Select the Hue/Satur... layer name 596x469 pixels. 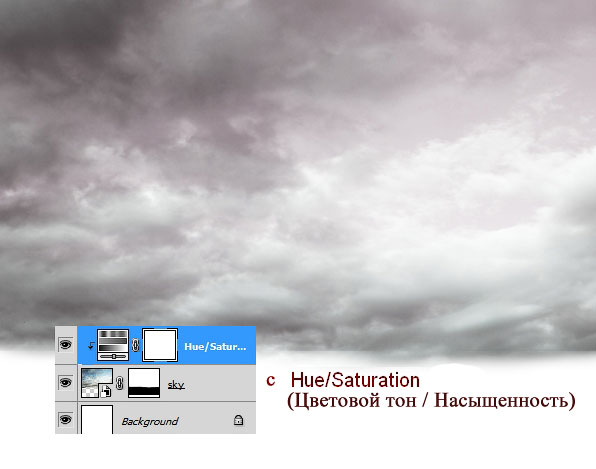coord(215,347)
